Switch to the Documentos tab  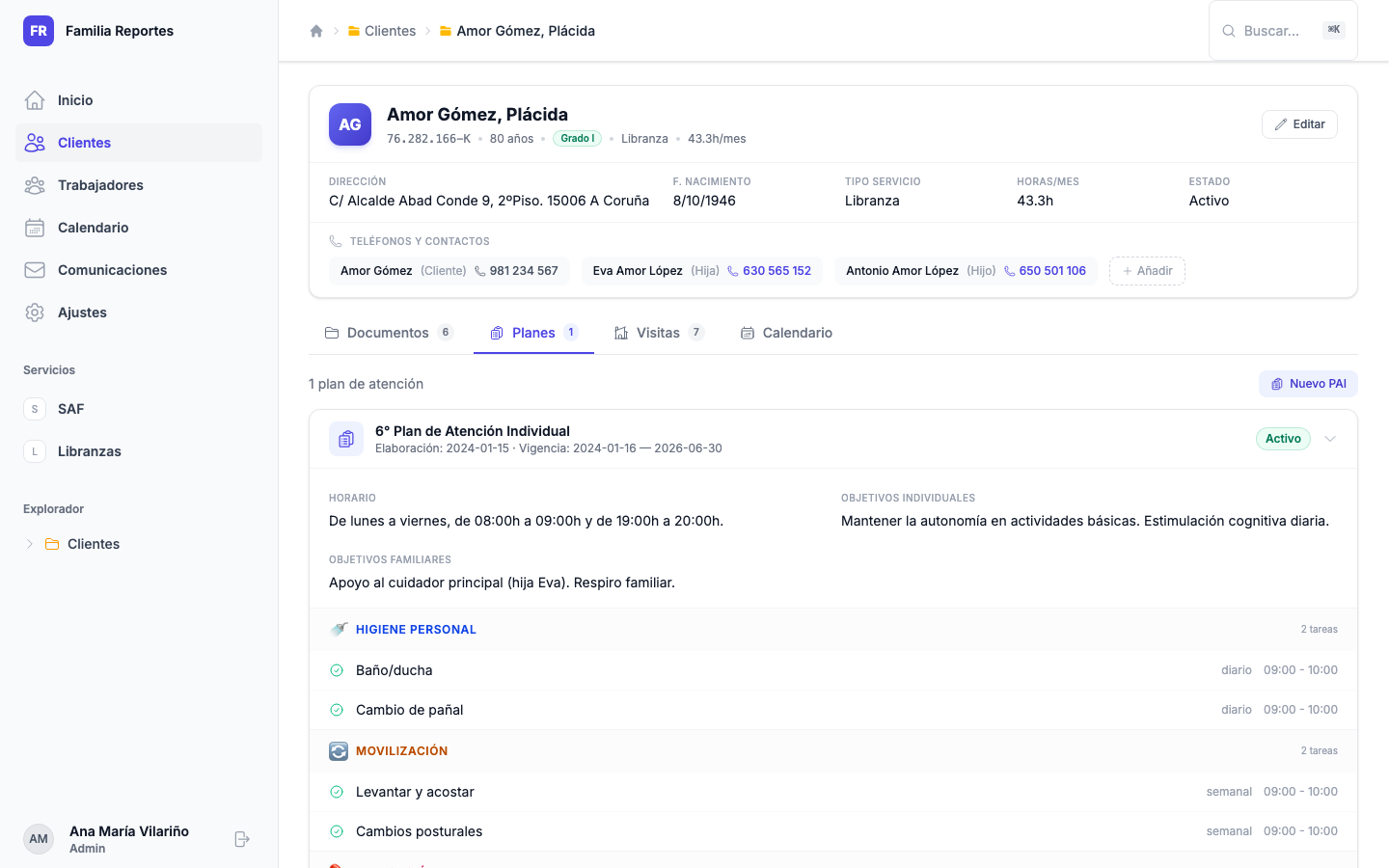pos(388,333)
